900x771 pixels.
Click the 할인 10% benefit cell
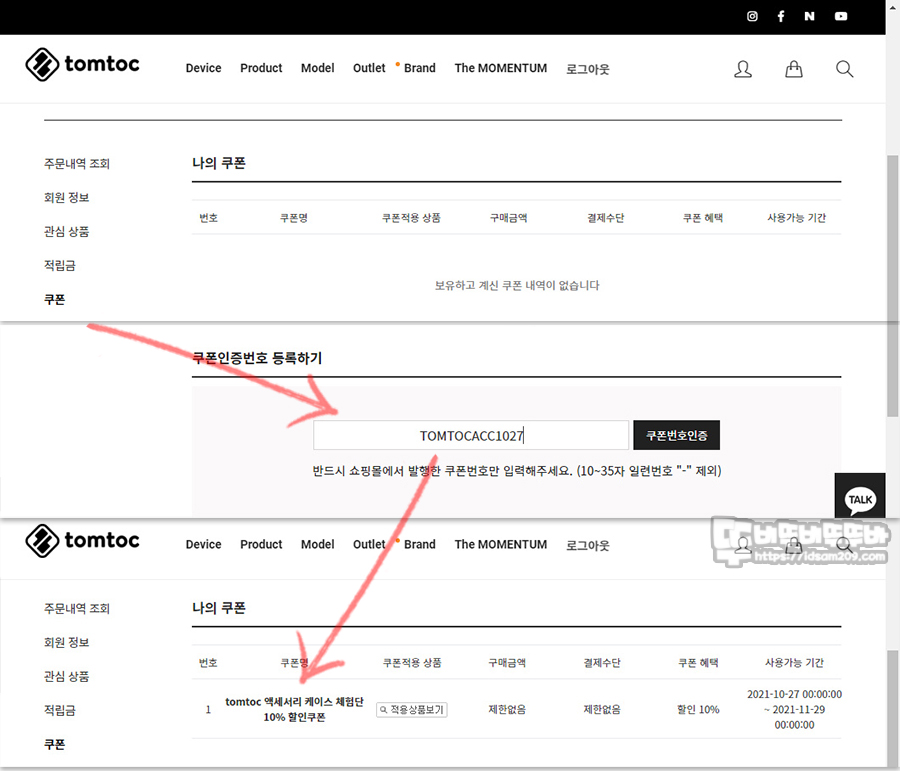pyautogui.click(x=698, y=710)
